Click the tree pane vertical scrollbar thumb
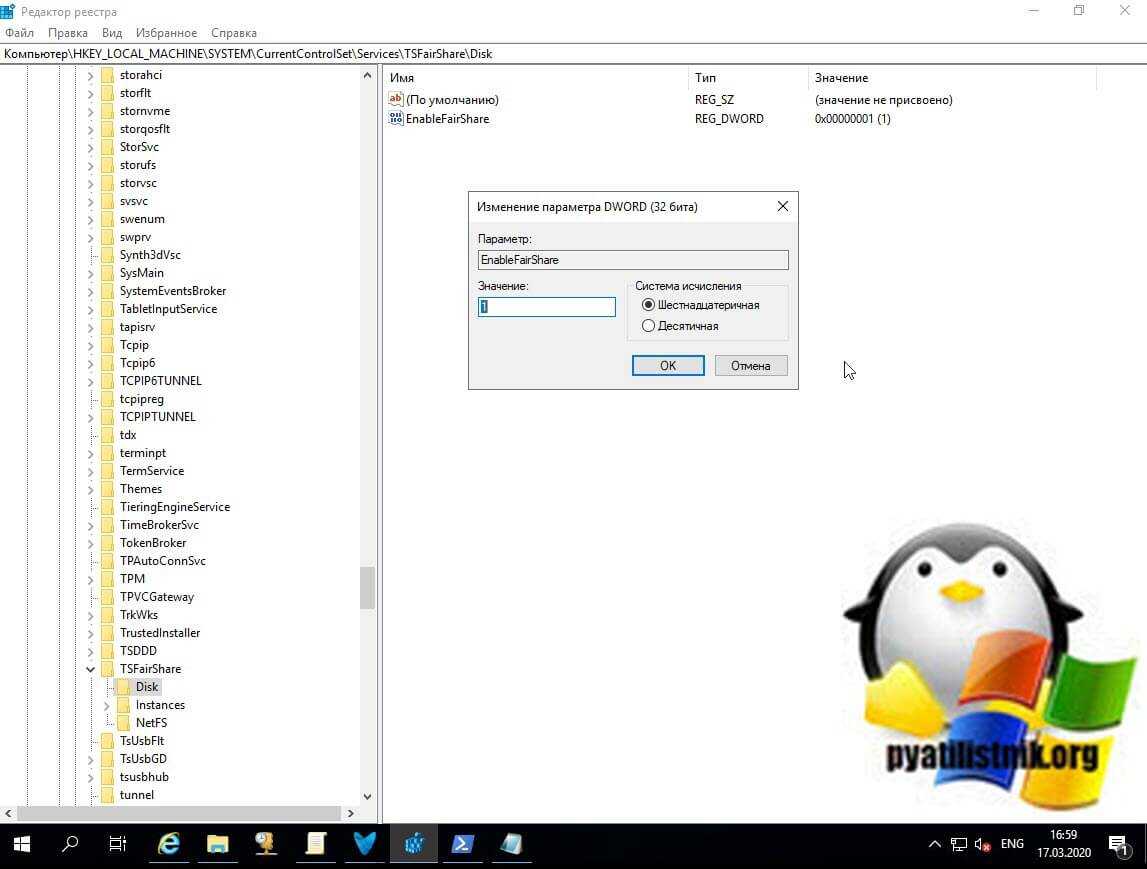 tap(367, 587)
